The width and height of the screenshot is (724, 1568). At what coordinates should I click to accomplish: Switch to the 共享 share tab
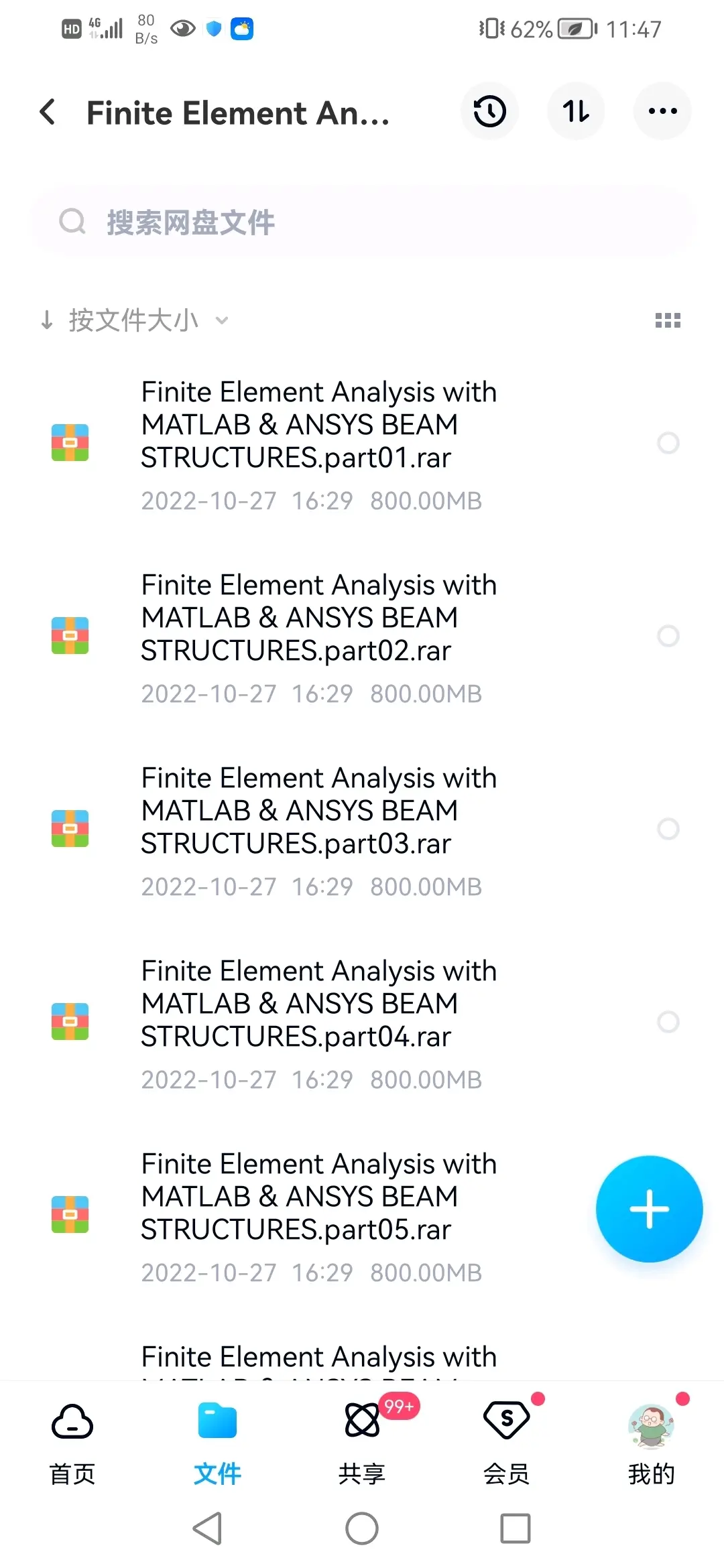click(362, 1444)
